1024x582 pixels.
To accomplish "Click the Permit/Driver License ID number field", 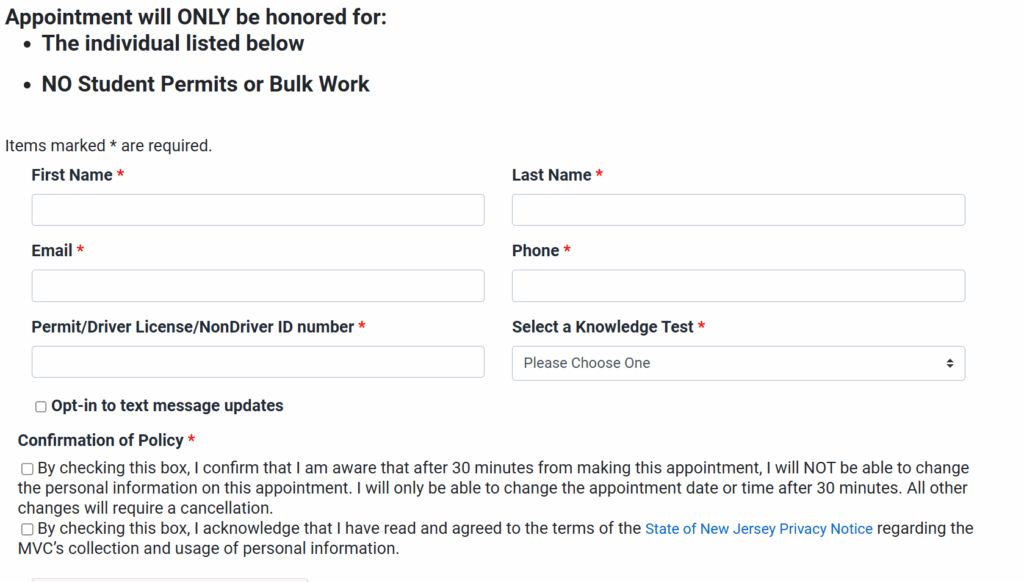I will pyautogui.click(x=258, y=362).
